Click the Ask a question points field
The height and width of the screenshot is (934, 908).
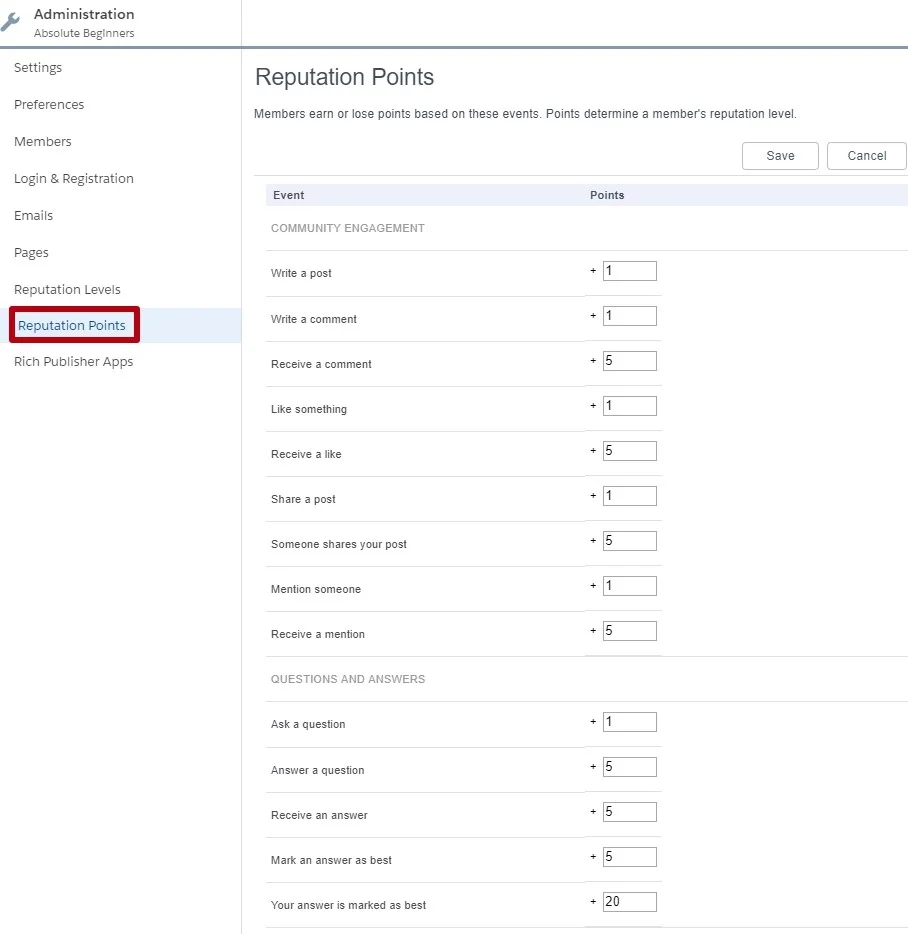click(x=629, y=721)
